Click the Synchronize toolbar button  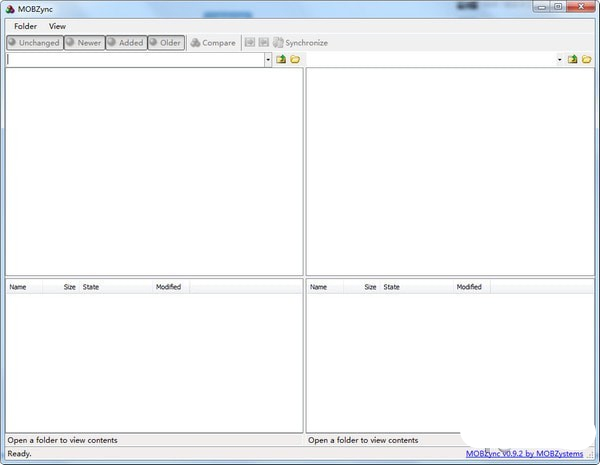300,43
